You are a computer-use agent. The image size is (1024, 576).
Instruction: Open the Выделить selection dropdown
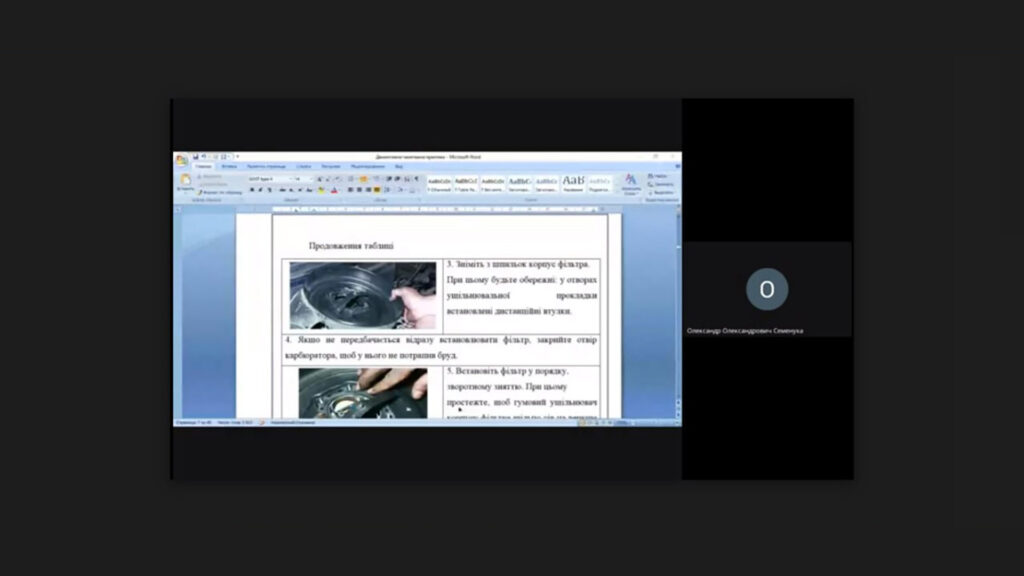click(x=662, y=193)
